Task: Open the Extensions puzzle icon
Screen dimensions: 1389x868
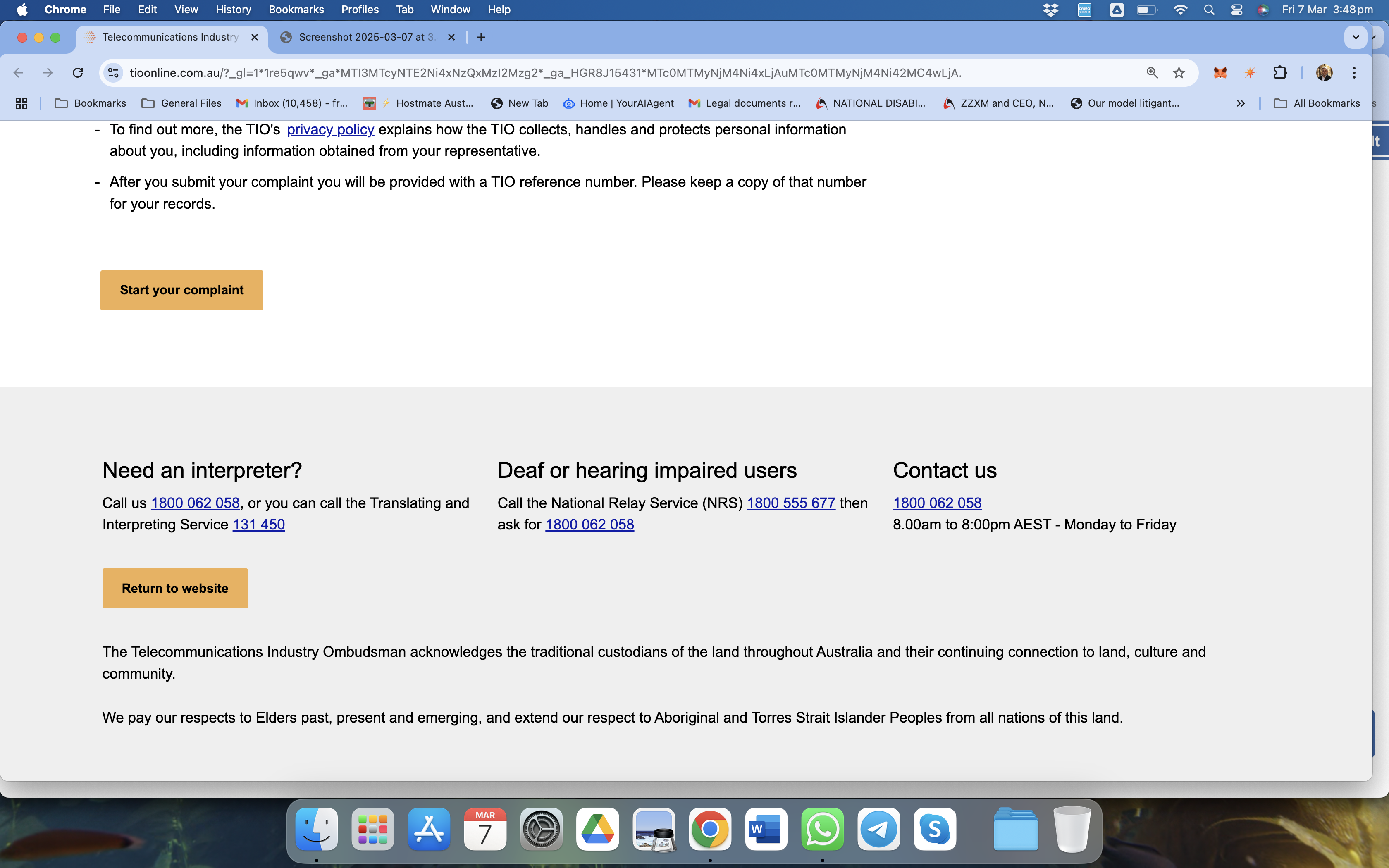Action: tap(1280, 73)
